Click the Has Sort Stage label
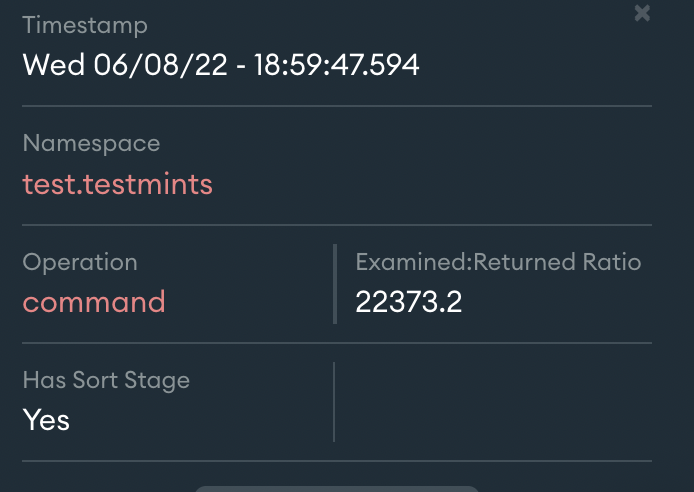The image size is (694, 492). coord(106,380)
